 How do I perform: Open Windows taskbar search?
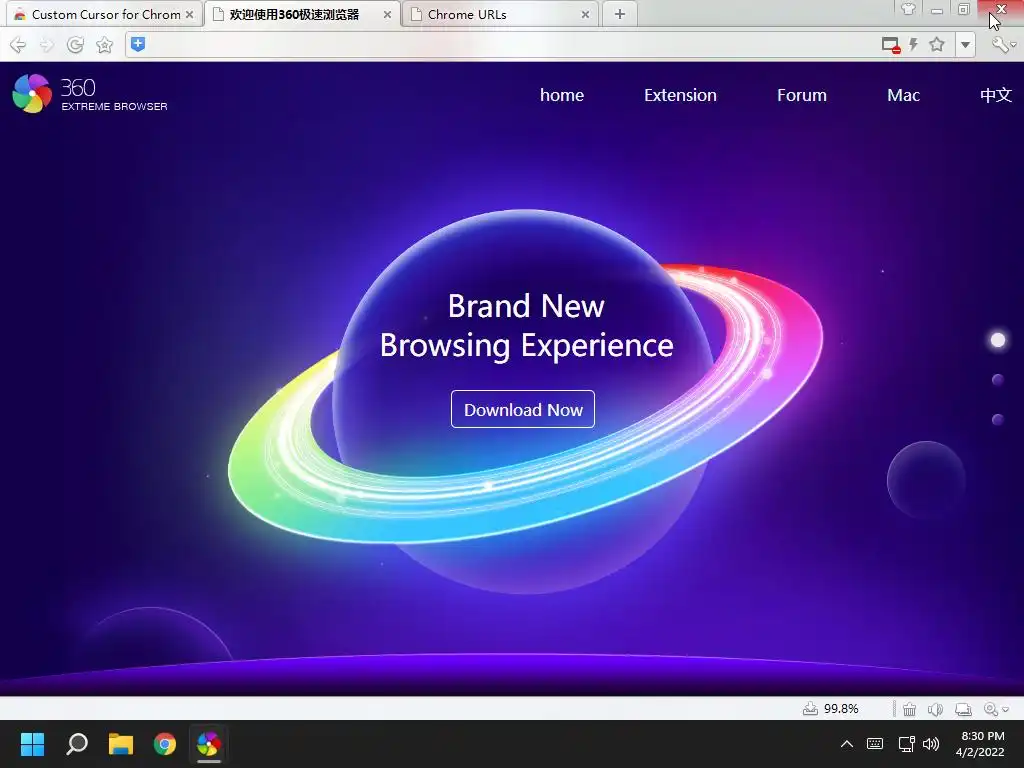(77, 744)
